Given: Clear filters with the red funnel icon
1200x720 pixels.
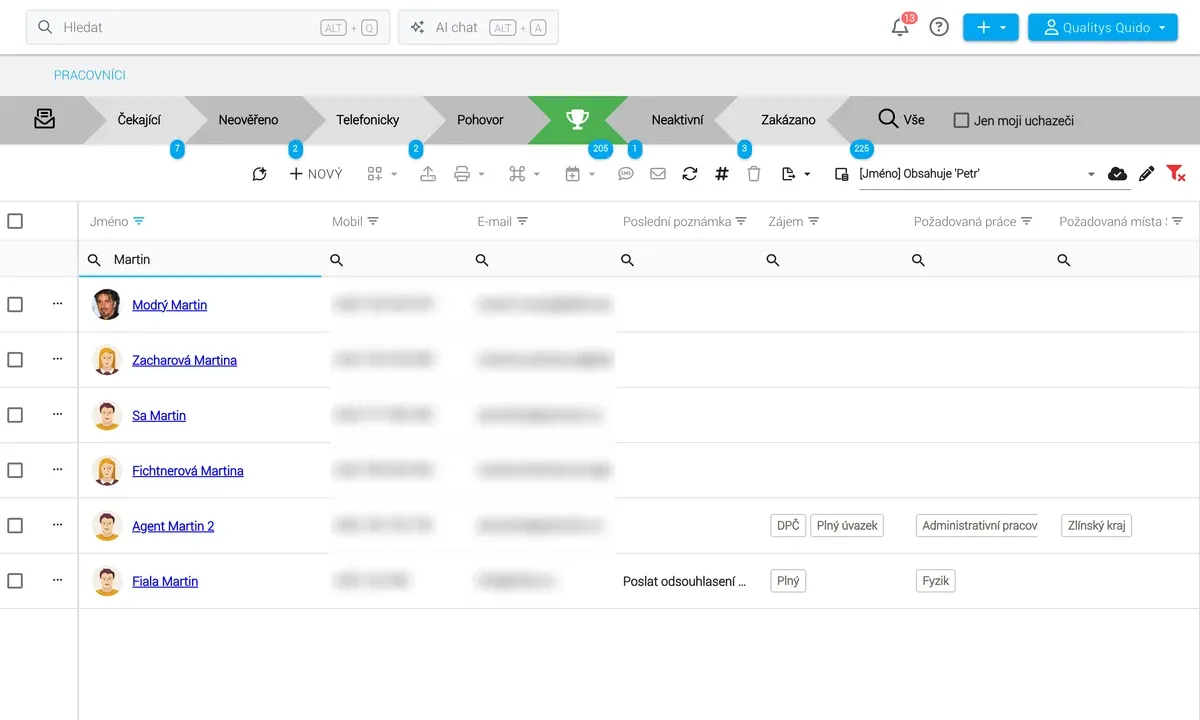Looking at the screenshot, I should coord(1176,174).
